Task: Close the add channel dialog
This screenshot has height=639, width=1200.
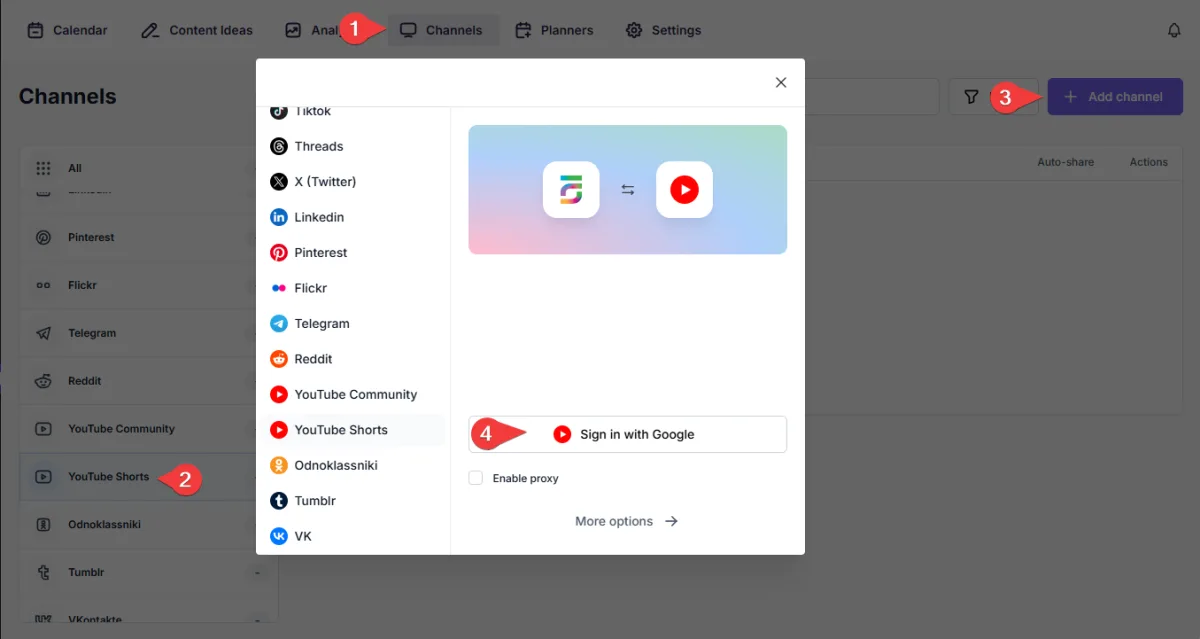Action: [x=781, y=83]
